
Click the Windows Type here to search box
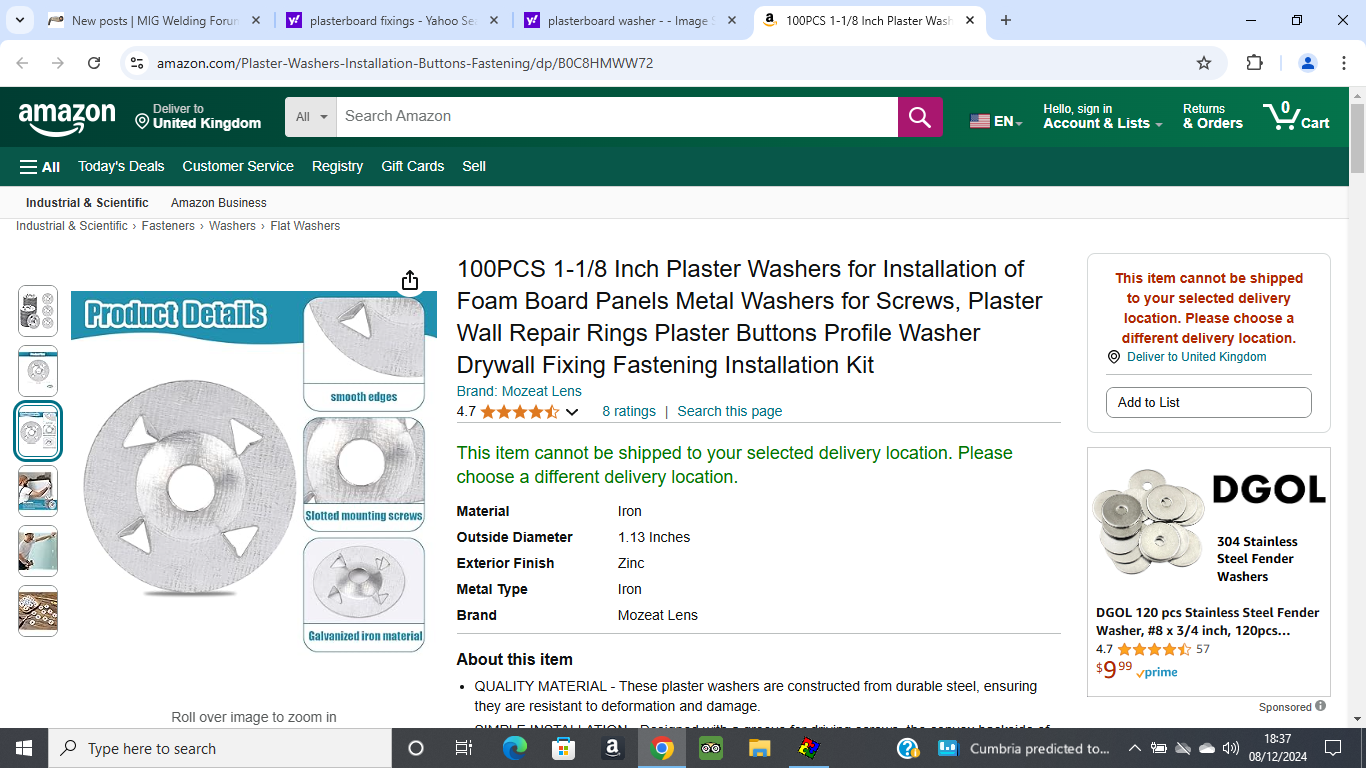click(220, 748)
